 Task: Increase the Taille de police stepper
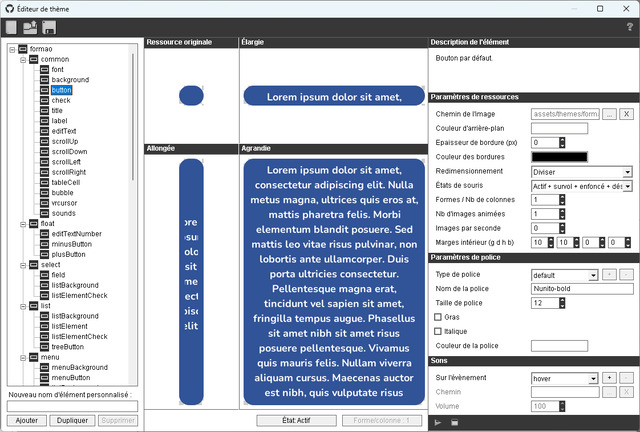coord(562,301)
